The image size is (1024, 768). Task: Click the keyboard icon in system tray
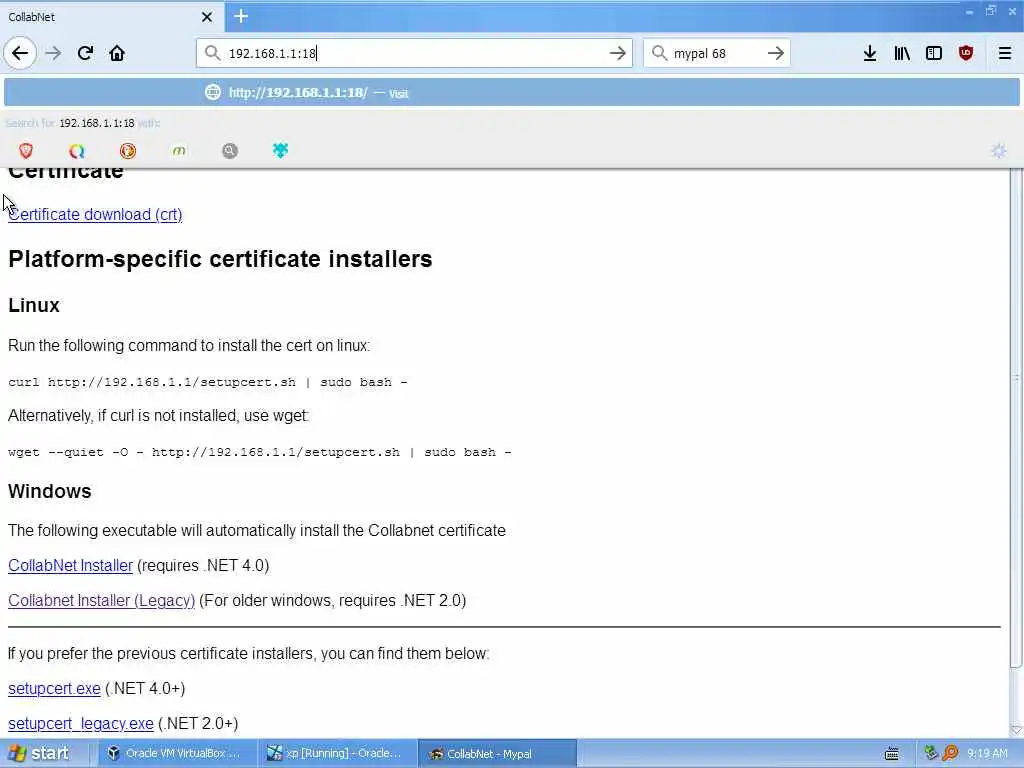891,754
